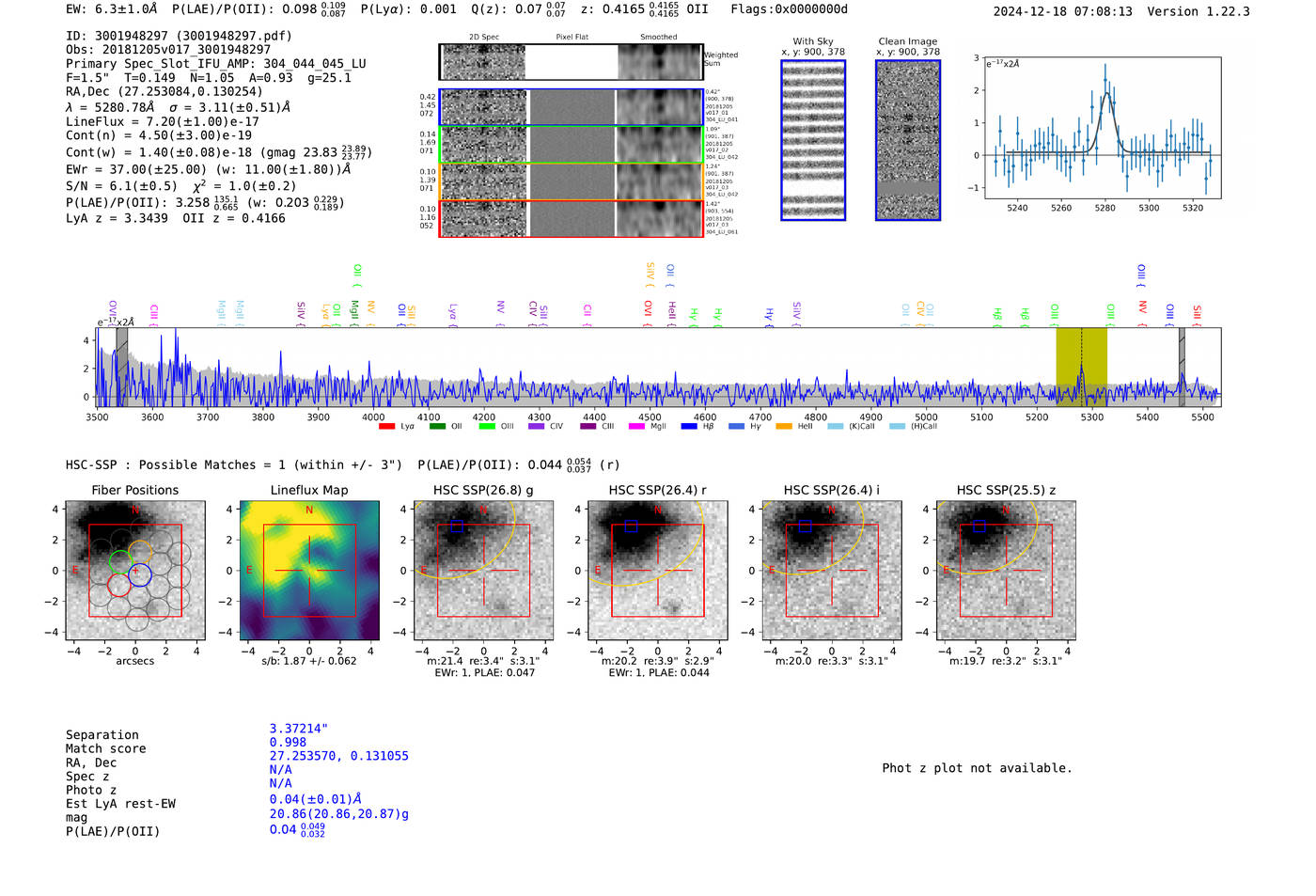1316x896 pixels.
Task: Click the Obs: 20181205v017_3001948297 line
Action: 168,49
